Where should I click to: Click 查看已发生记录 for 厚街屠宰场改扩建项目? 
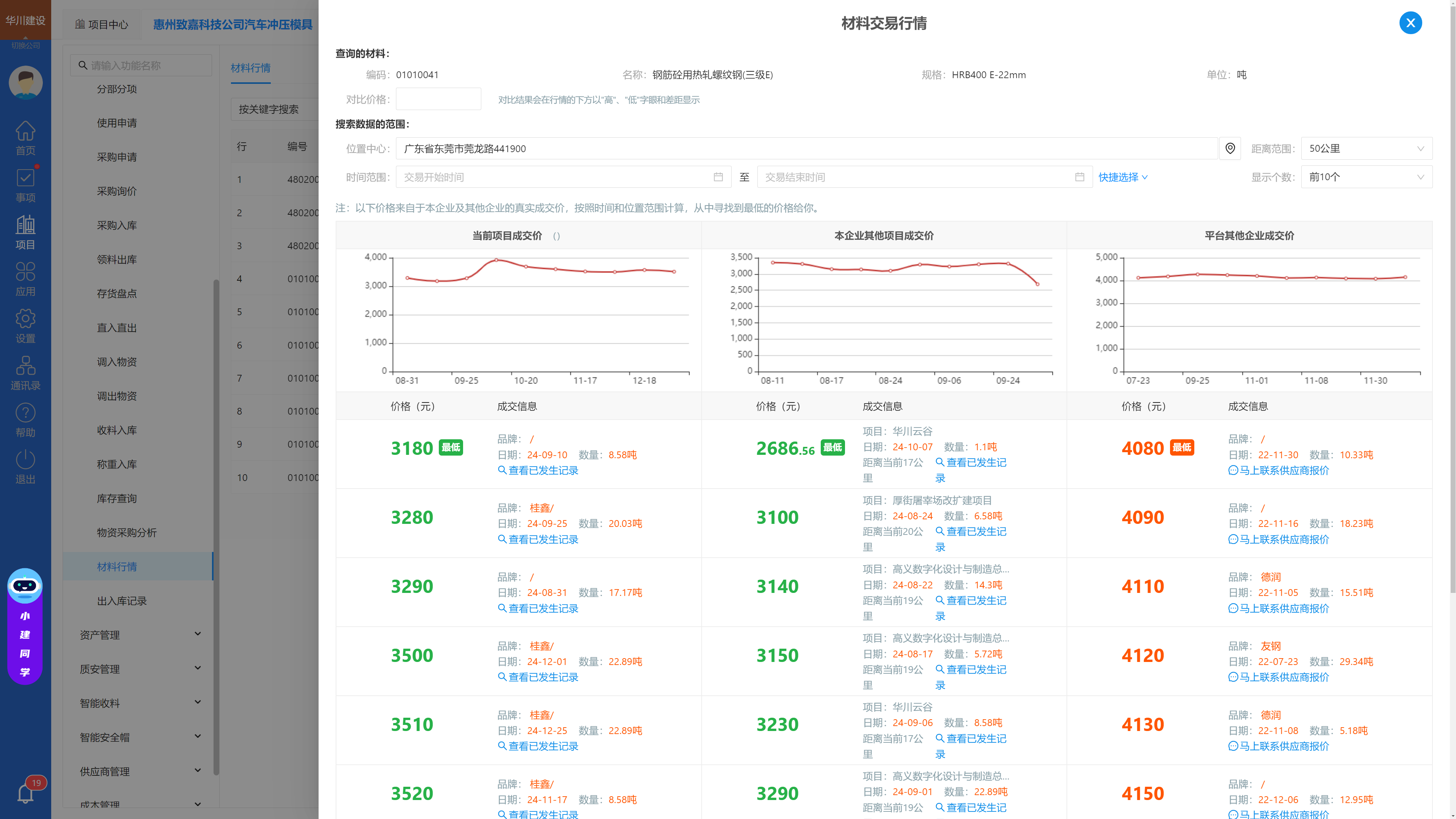pos(971,539)
